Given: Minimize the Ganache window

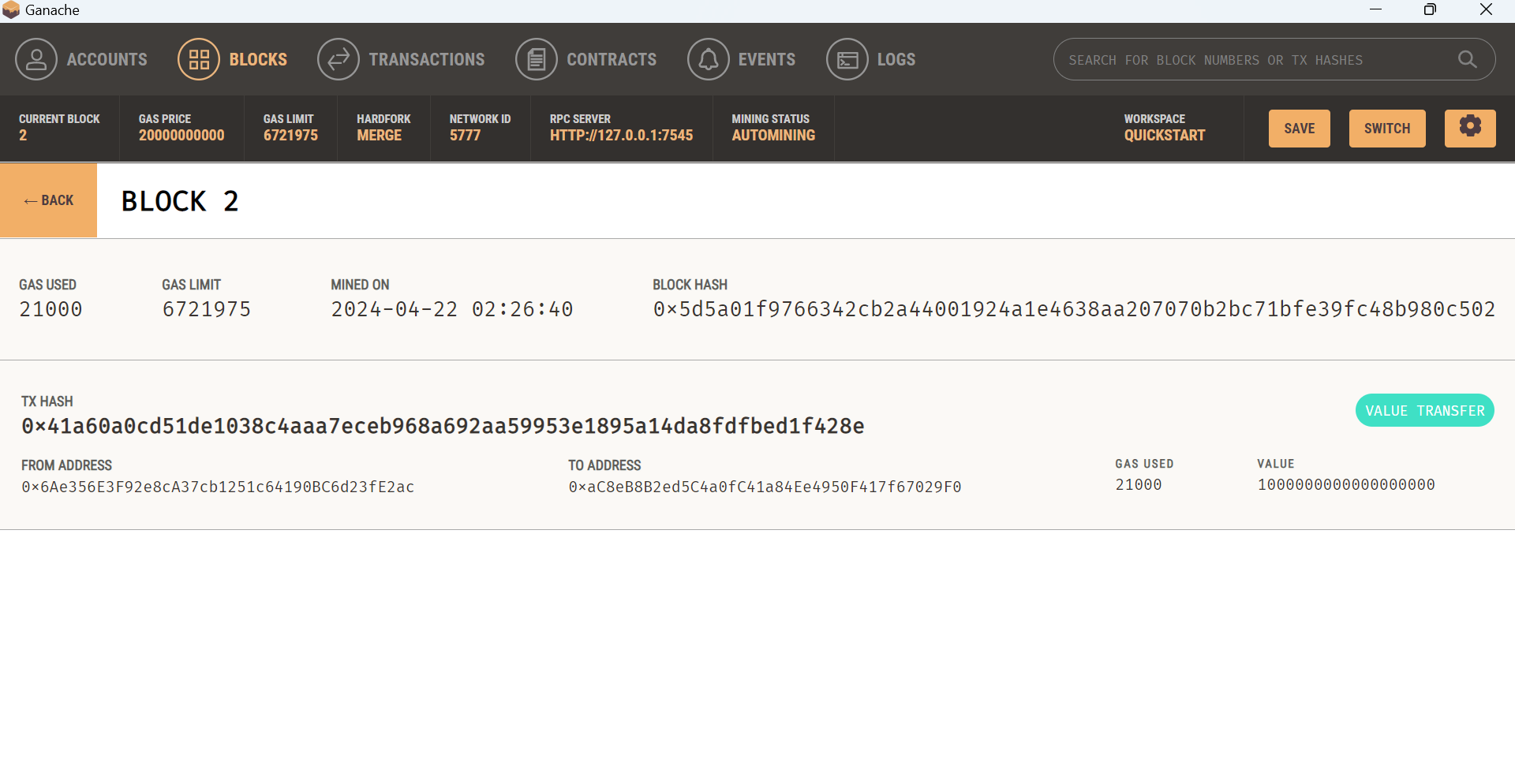Looking at the screenshot, I should click(x=1375, y=9).
